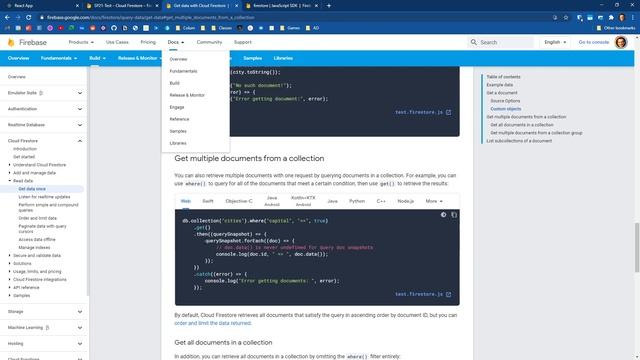Image resolution: width=640 pixels, height=360 pixels.
Task: Switch code sample to the Objective-C tab
Action: coord(239,201)
